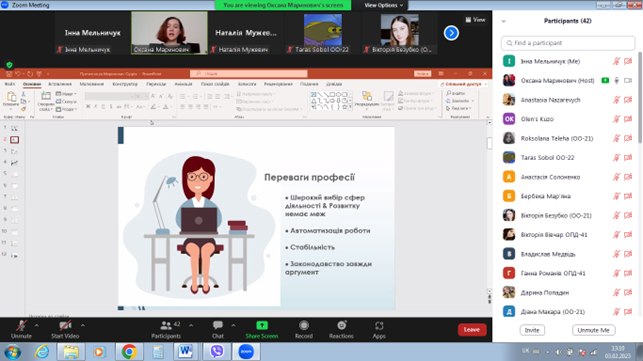Click muted mic icon for Владислав Медвідь
This screenshot has width=643, height=361.
[616, 254]
